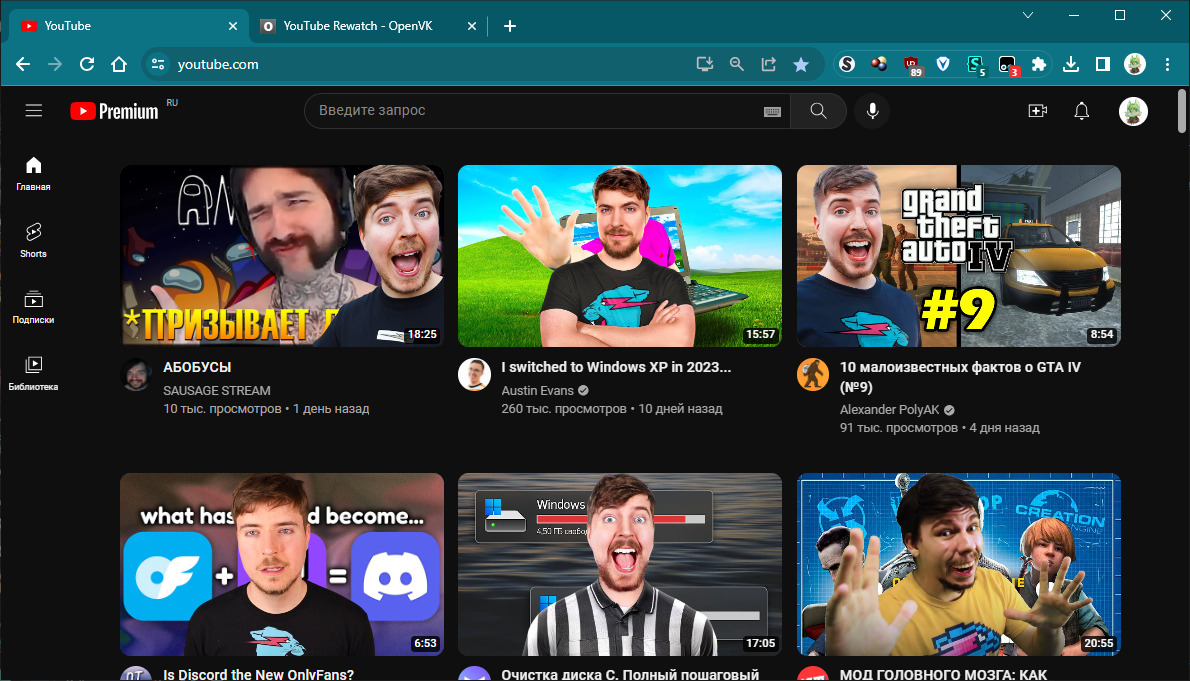Close the YouTube tab
The height and width of the screenshot is (681, 1190).
[233, 26]
